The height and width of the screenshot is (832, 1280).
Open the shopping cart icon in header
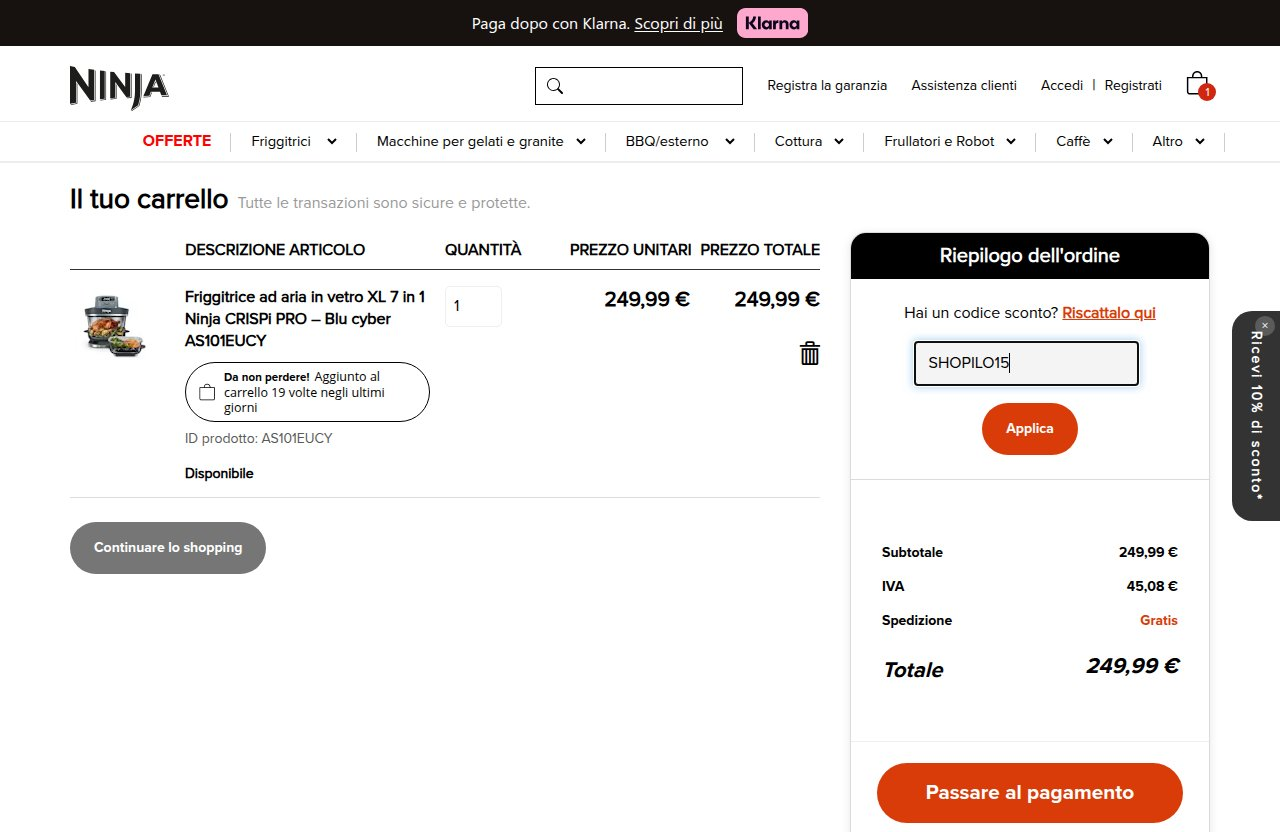pyautogui.click(x=1199, y=85)
